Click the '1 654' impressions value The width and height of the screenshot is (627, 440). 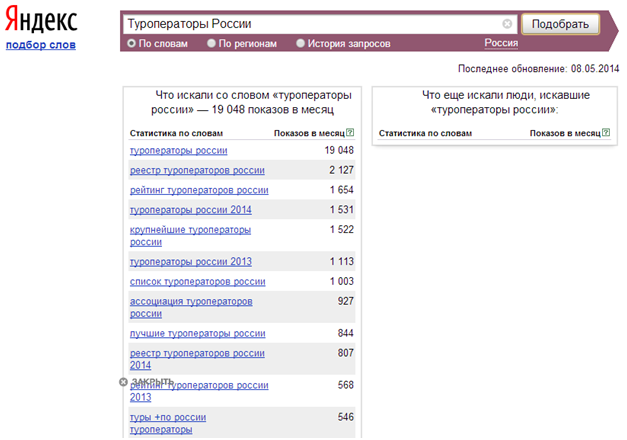coord(341,190)
